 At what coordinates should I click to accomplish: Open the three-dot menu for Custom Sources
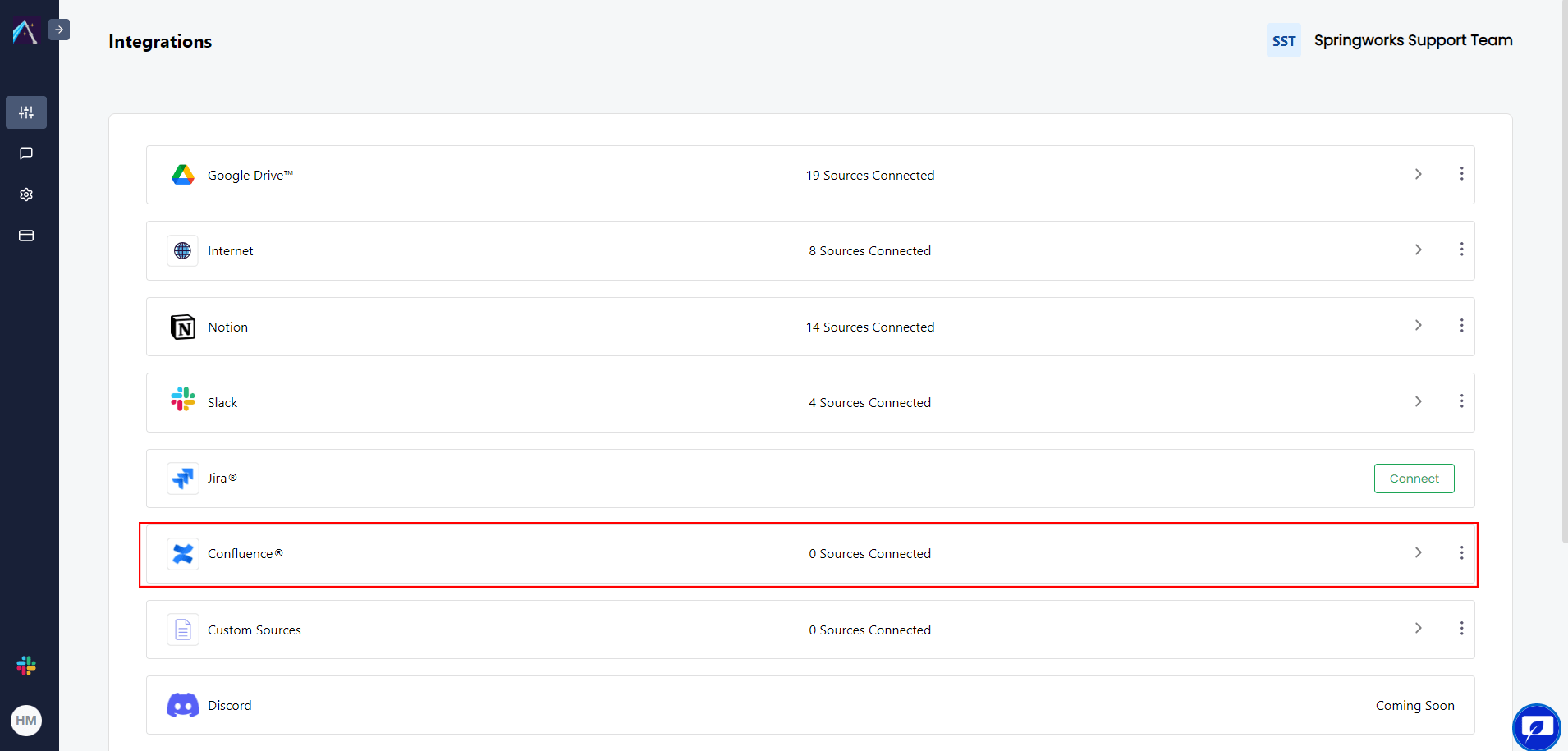point(1461,628)
